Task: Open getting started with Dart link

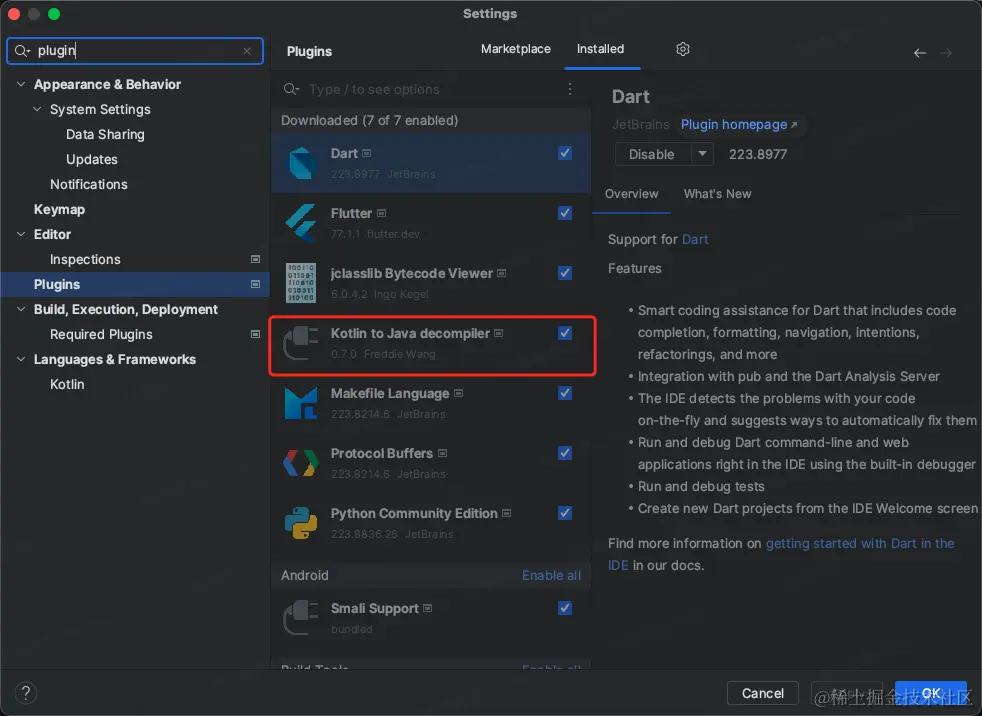Action: click(x=860, y=543)
